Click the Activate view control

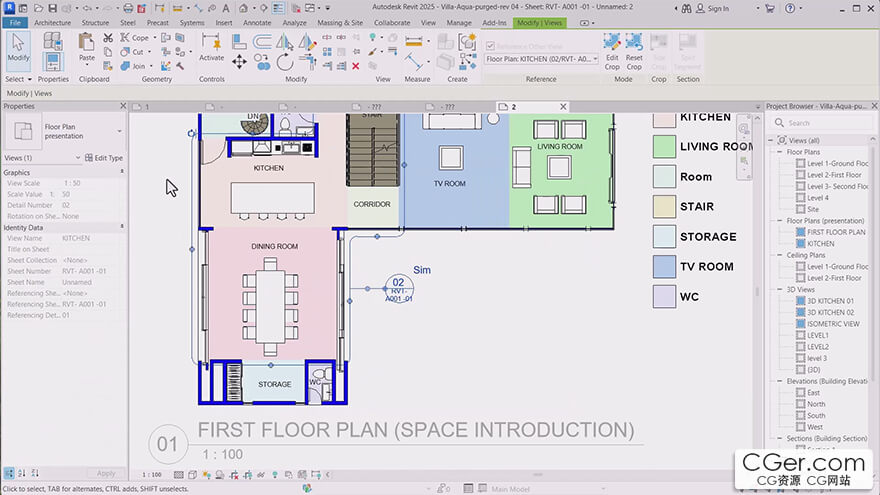pos(212,45)
